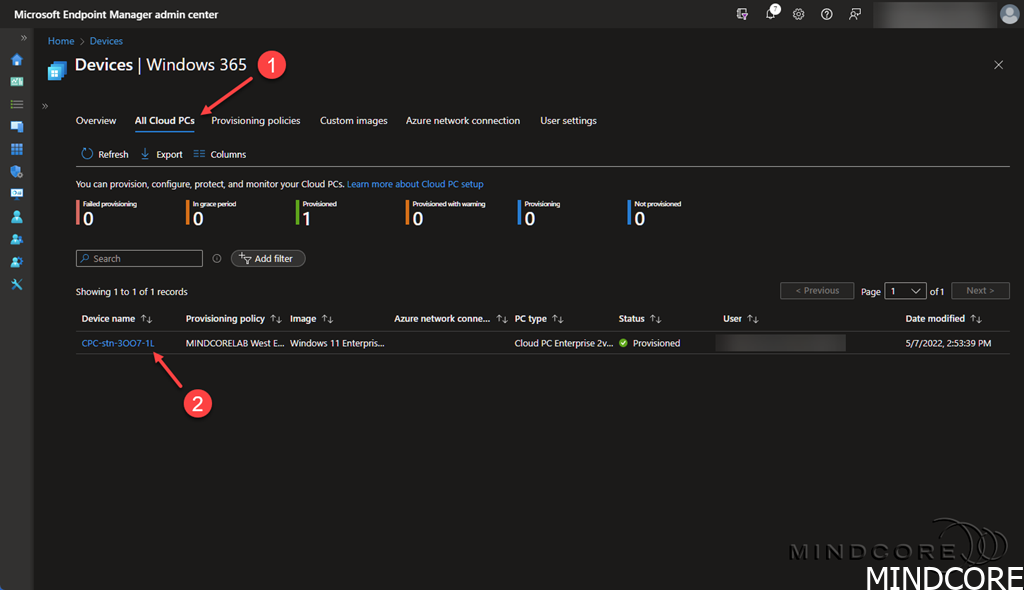Click into the Search field
The height and width of the screenshot is (590, 1024).
coord(145,258)
